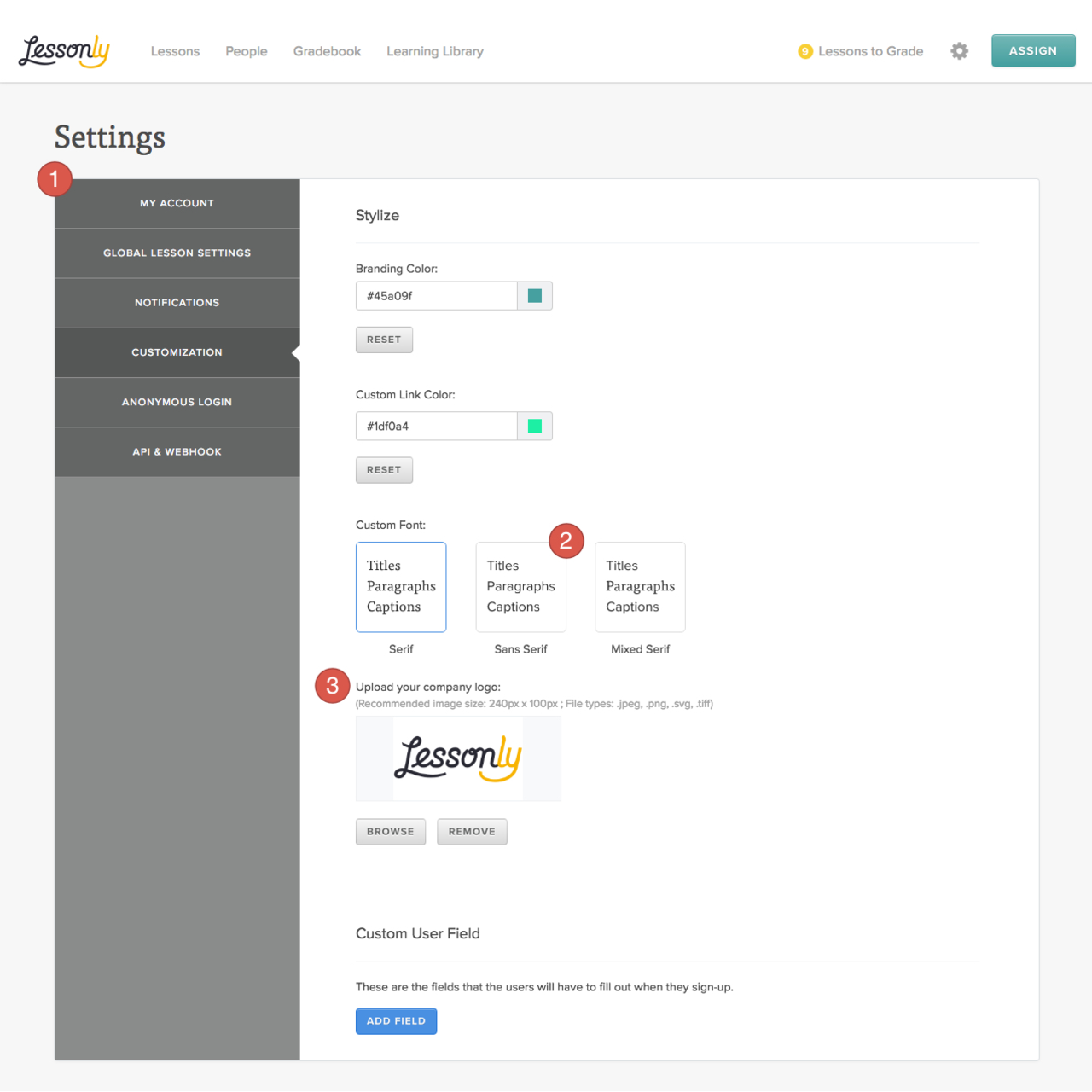The width and height of the screenshot is (1092, 1092).
Task: Open Global Lesson Settings
Action: pyautogui.click(x=177, y=253)
